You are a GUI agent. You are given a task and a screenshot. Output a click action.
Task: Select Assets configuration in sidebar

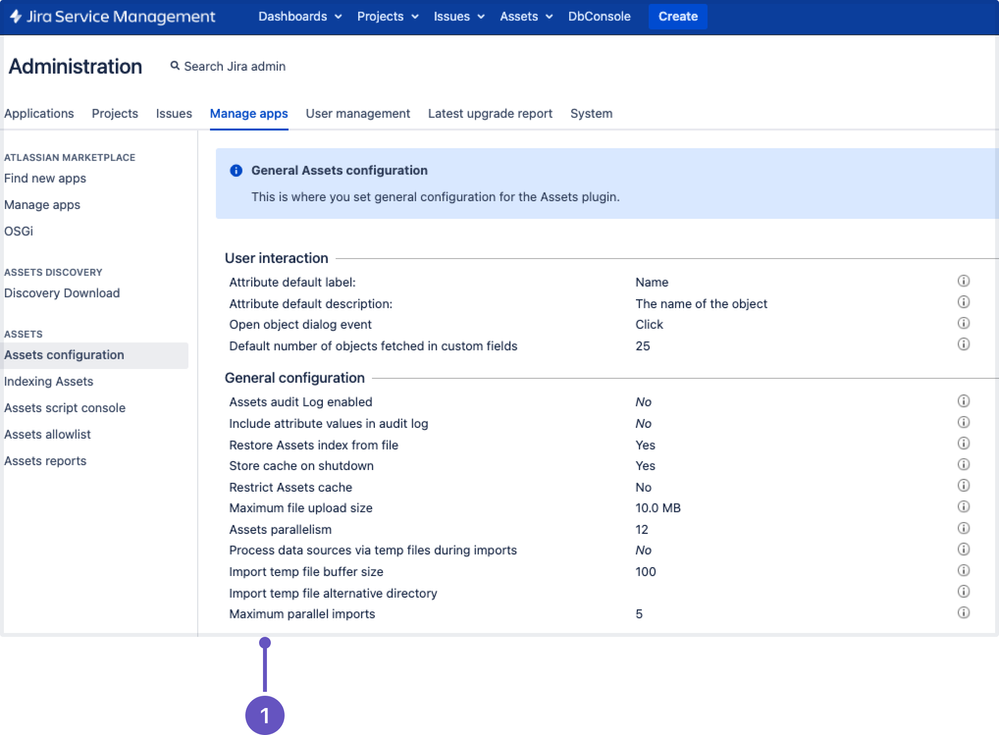tap(96, 355)
